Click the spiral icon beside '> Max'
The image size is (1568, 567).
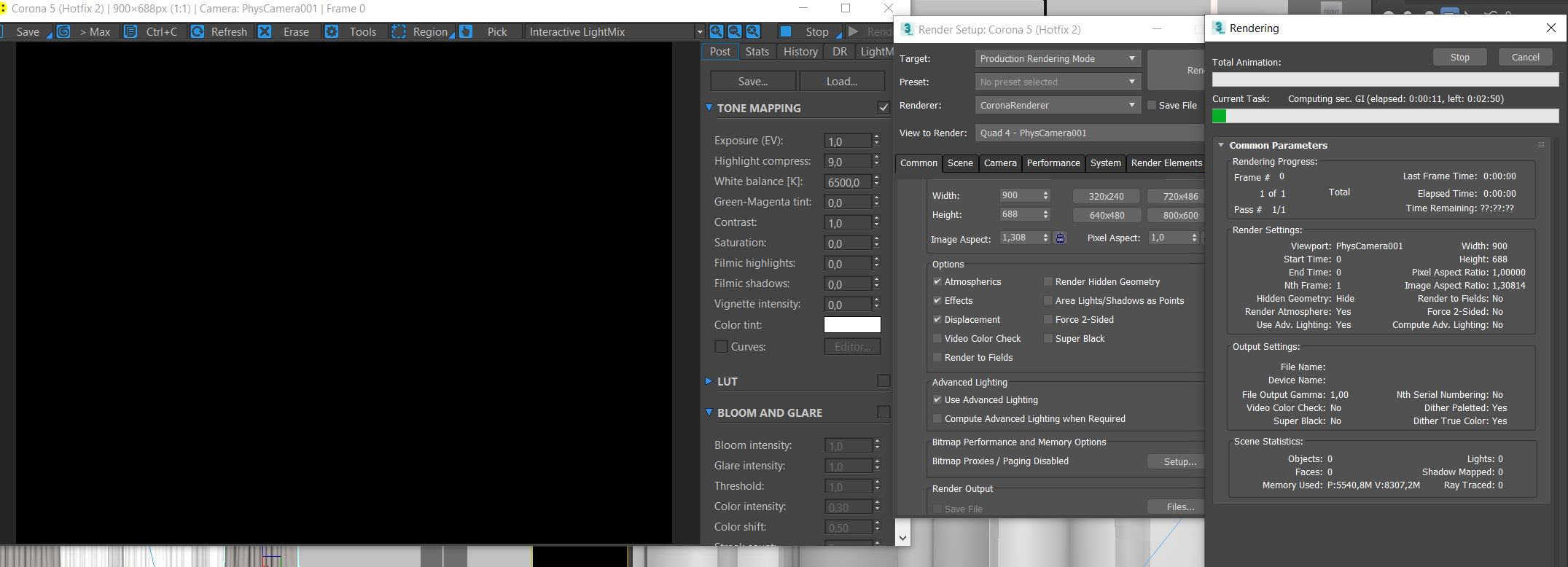click(x=63, y=31)
